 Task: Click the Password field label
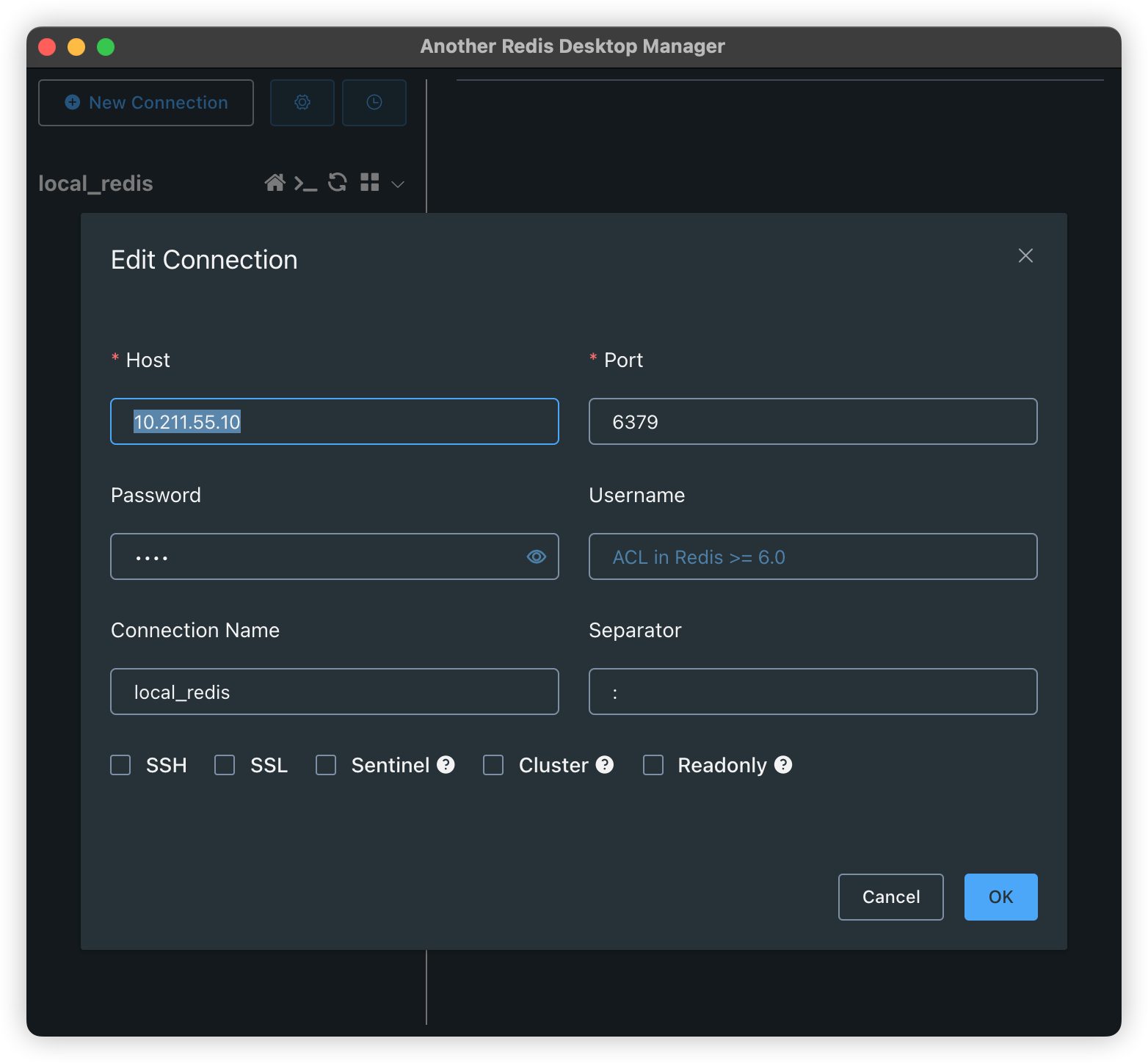156,495
